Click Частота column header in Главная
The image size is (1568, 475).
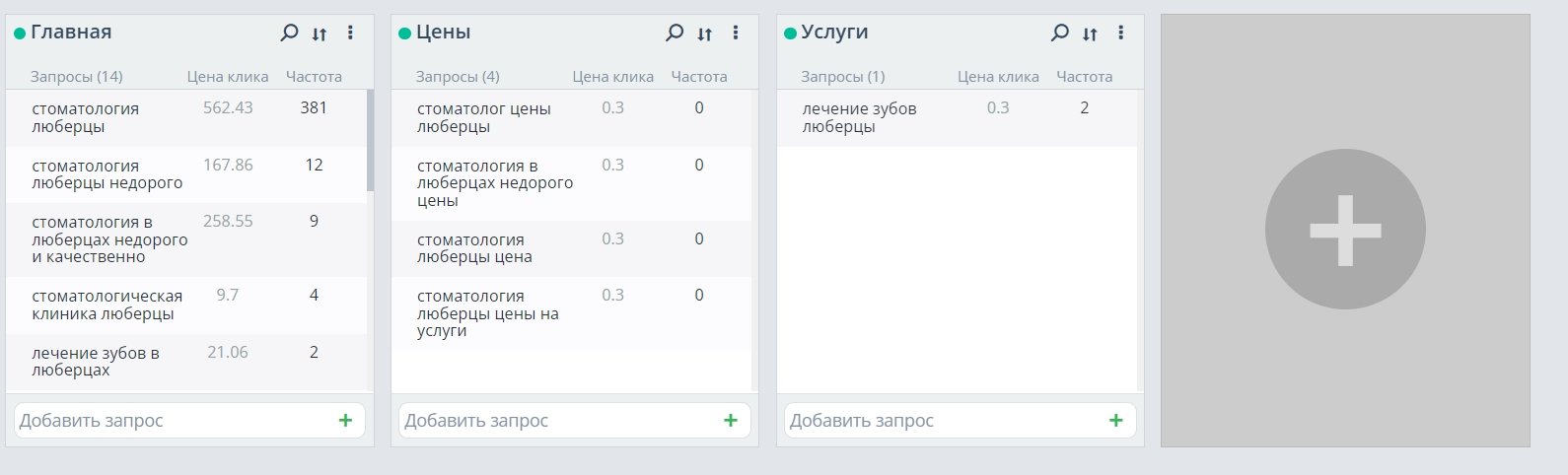pyautogui.click(x=314, y=76)
